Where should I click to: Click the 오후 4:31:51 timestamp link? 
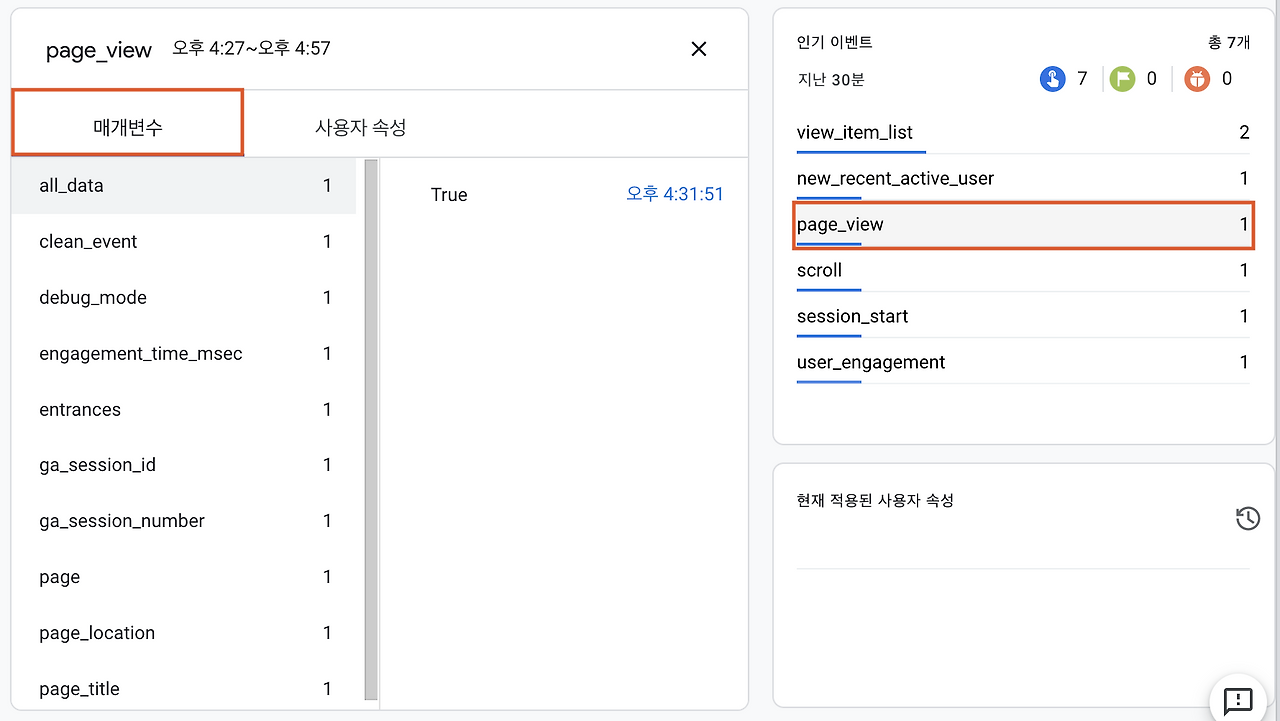674,194
